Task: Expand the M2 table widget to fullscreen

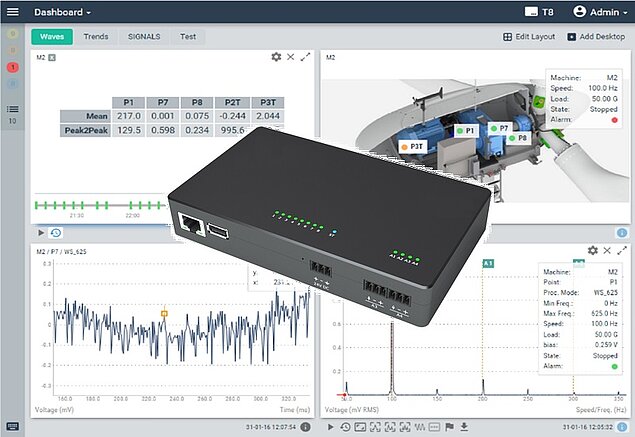Action: tap(306, 57)
